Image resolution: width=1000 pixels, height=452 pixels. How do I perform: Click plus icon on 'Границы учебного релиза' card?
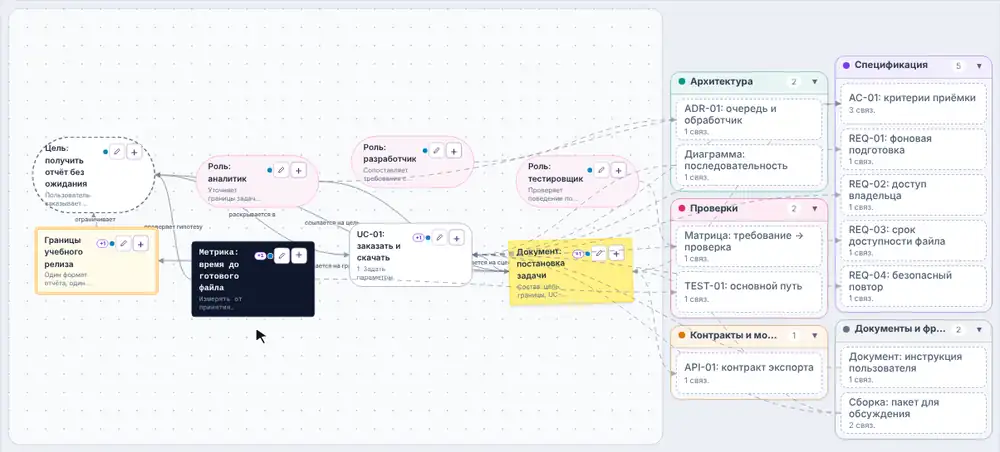141,243
